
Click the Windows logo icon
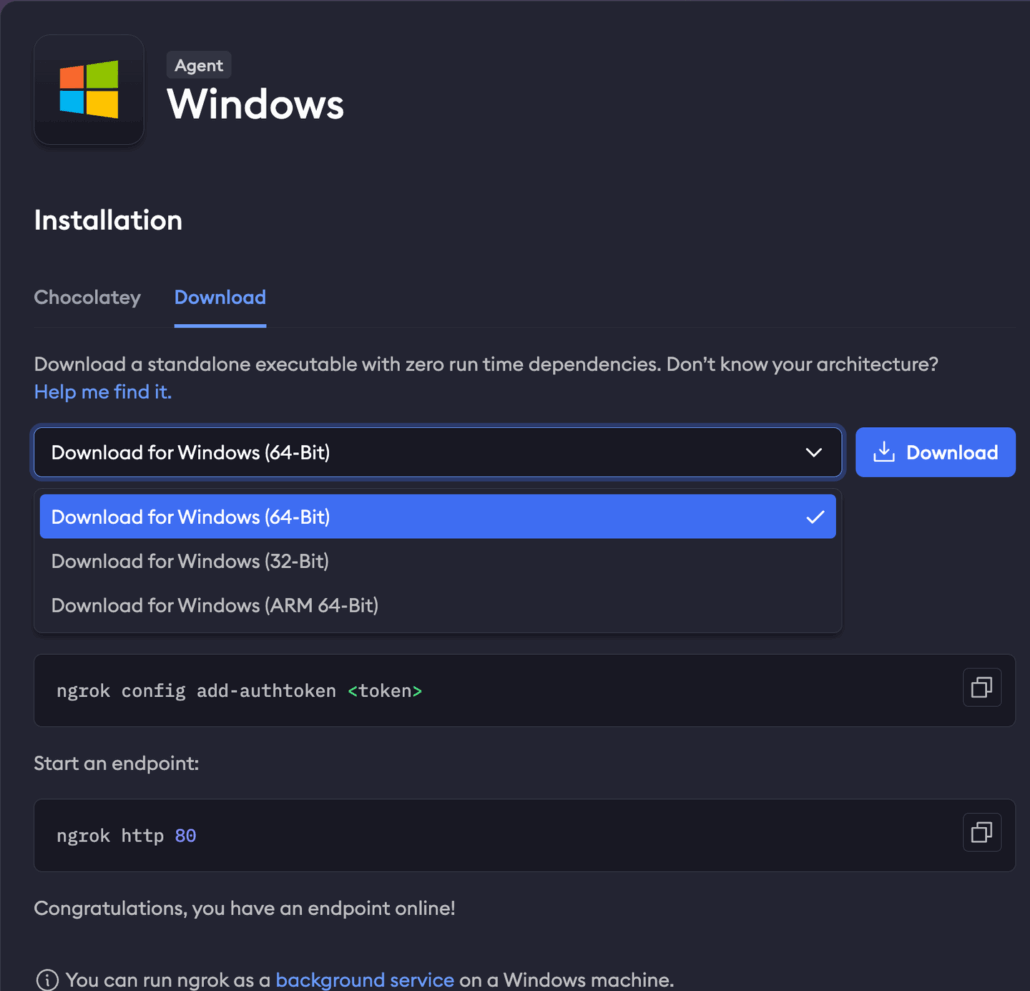point(89,90)
